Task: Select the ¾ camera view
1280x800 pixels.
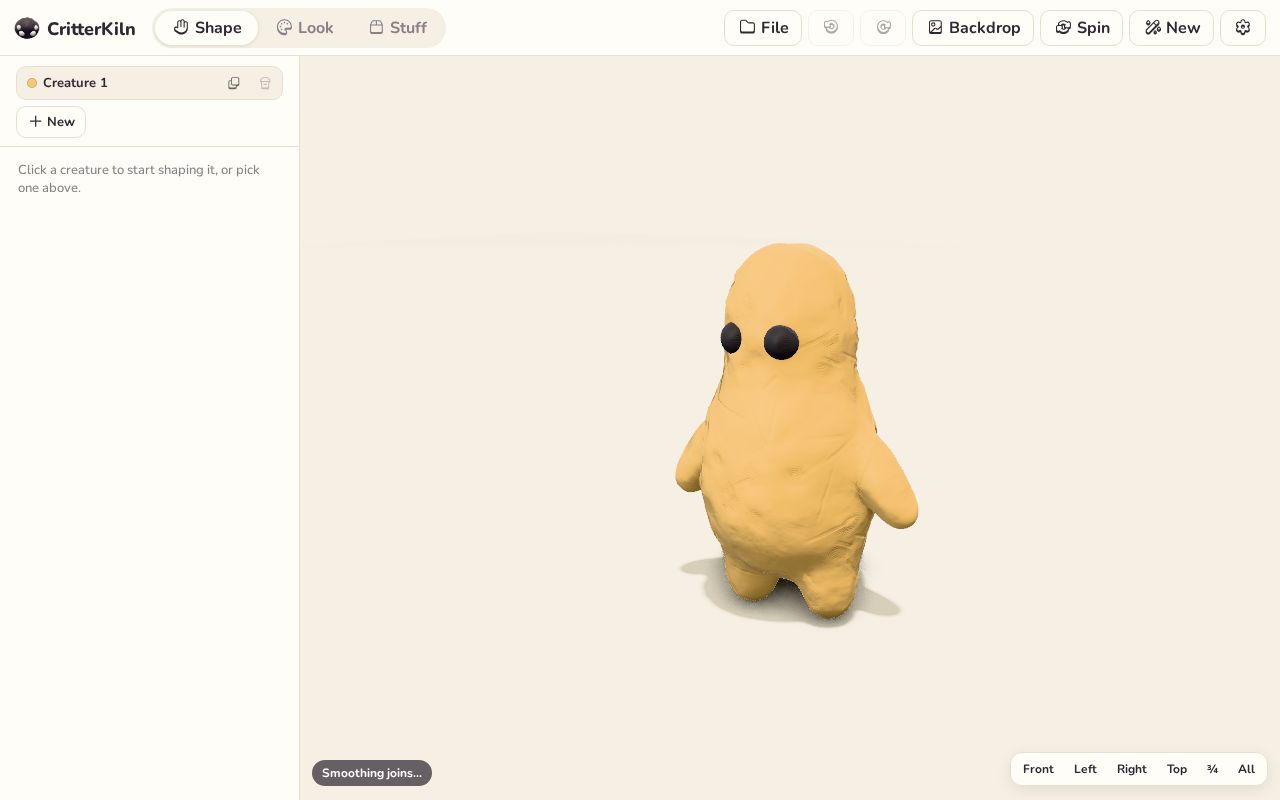Action: 1212,769
